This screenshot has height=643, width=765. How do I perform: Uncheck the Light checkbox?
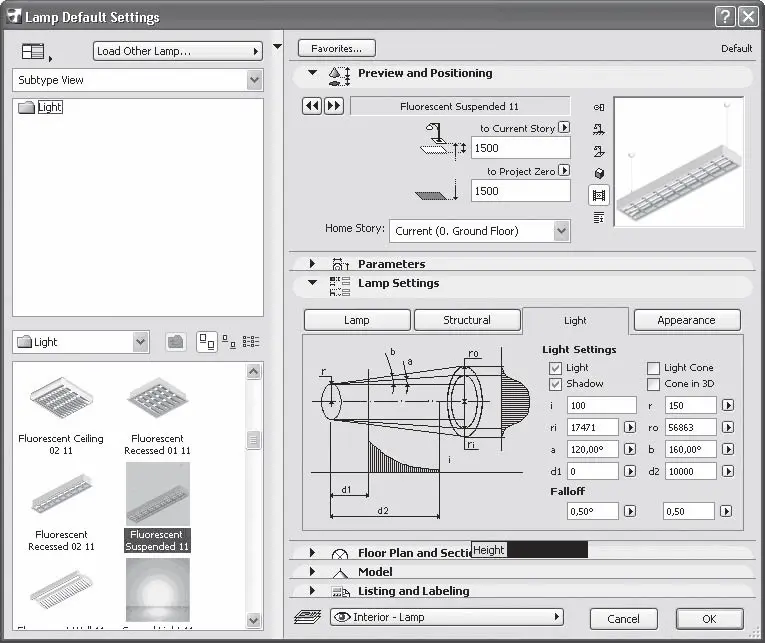[x=555, y=368]
